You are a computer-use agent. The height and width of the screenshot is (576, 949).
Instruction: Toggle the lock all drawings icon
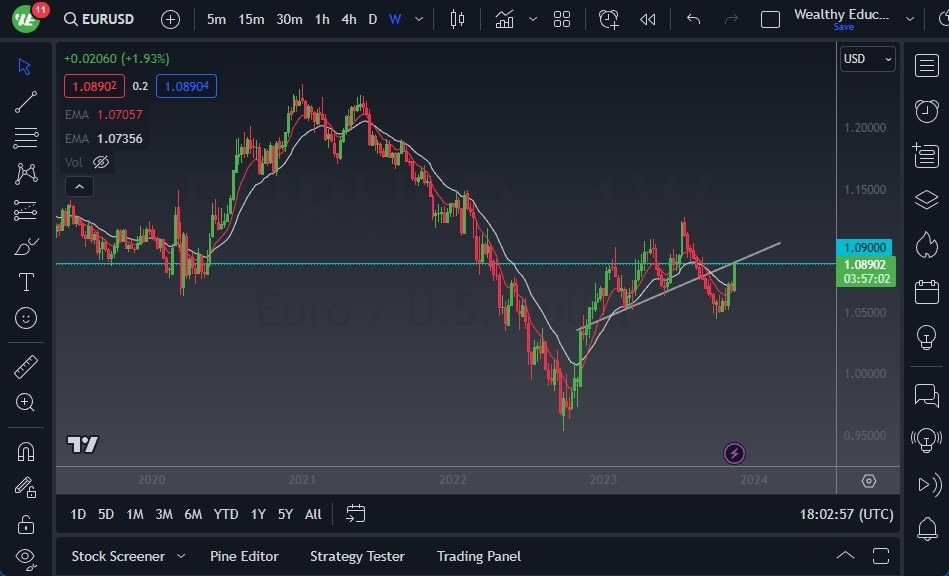tap(26, 525)
